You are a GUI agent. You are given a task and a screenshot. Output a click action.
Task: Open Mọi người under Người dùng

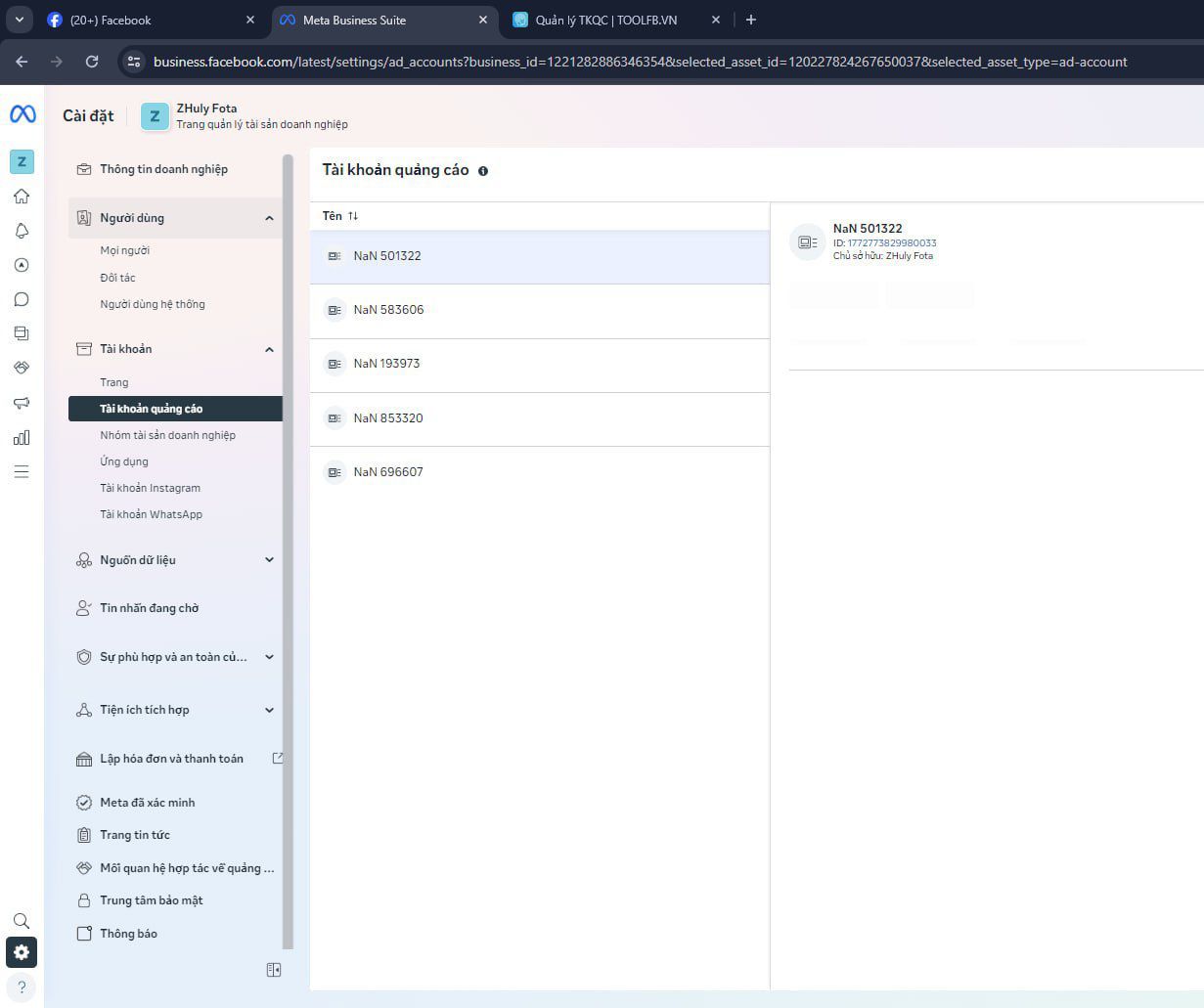(x=124, y=250)
